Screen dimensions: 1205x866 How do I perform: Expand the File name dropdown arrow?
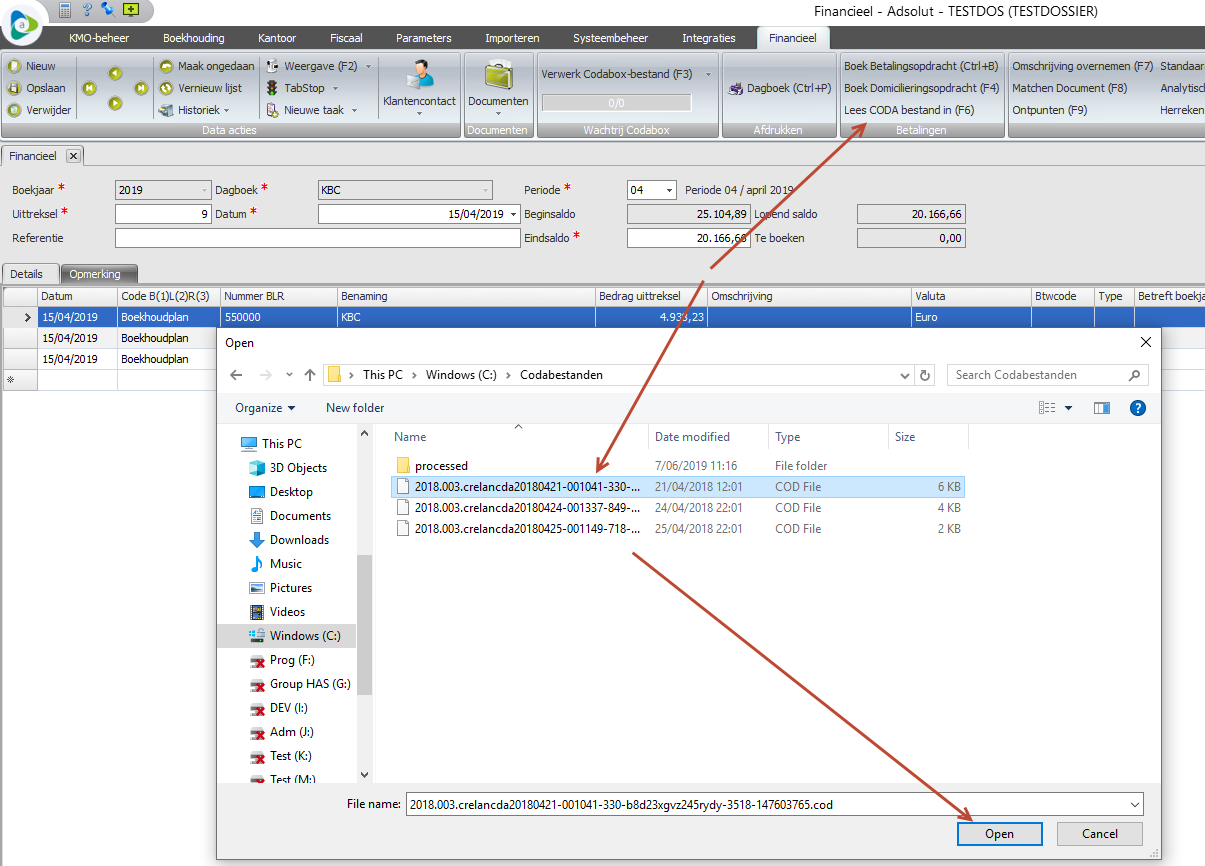pyautogui.click(x=1133, y=804)
